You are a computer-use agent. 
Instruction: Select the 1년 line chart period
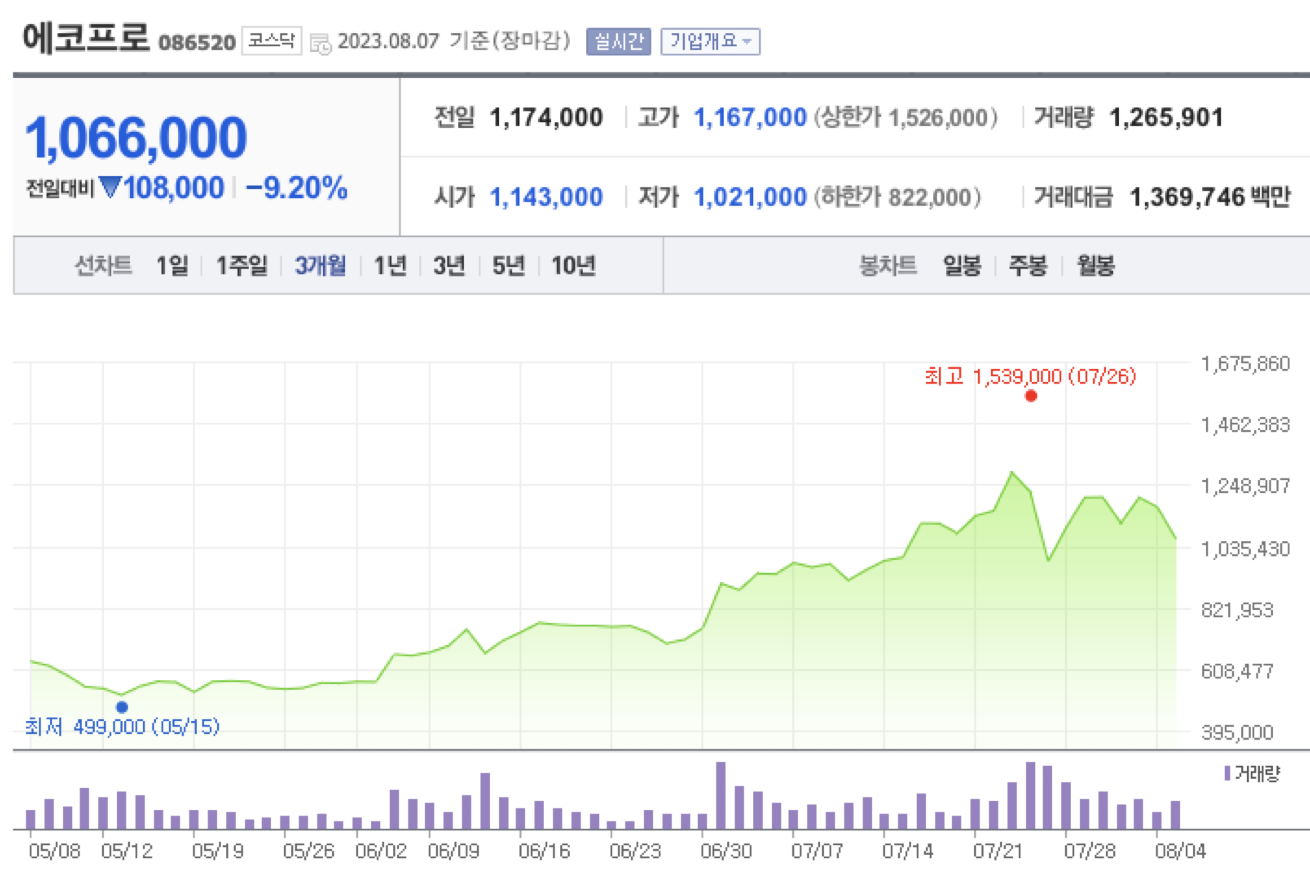[390, 266]
